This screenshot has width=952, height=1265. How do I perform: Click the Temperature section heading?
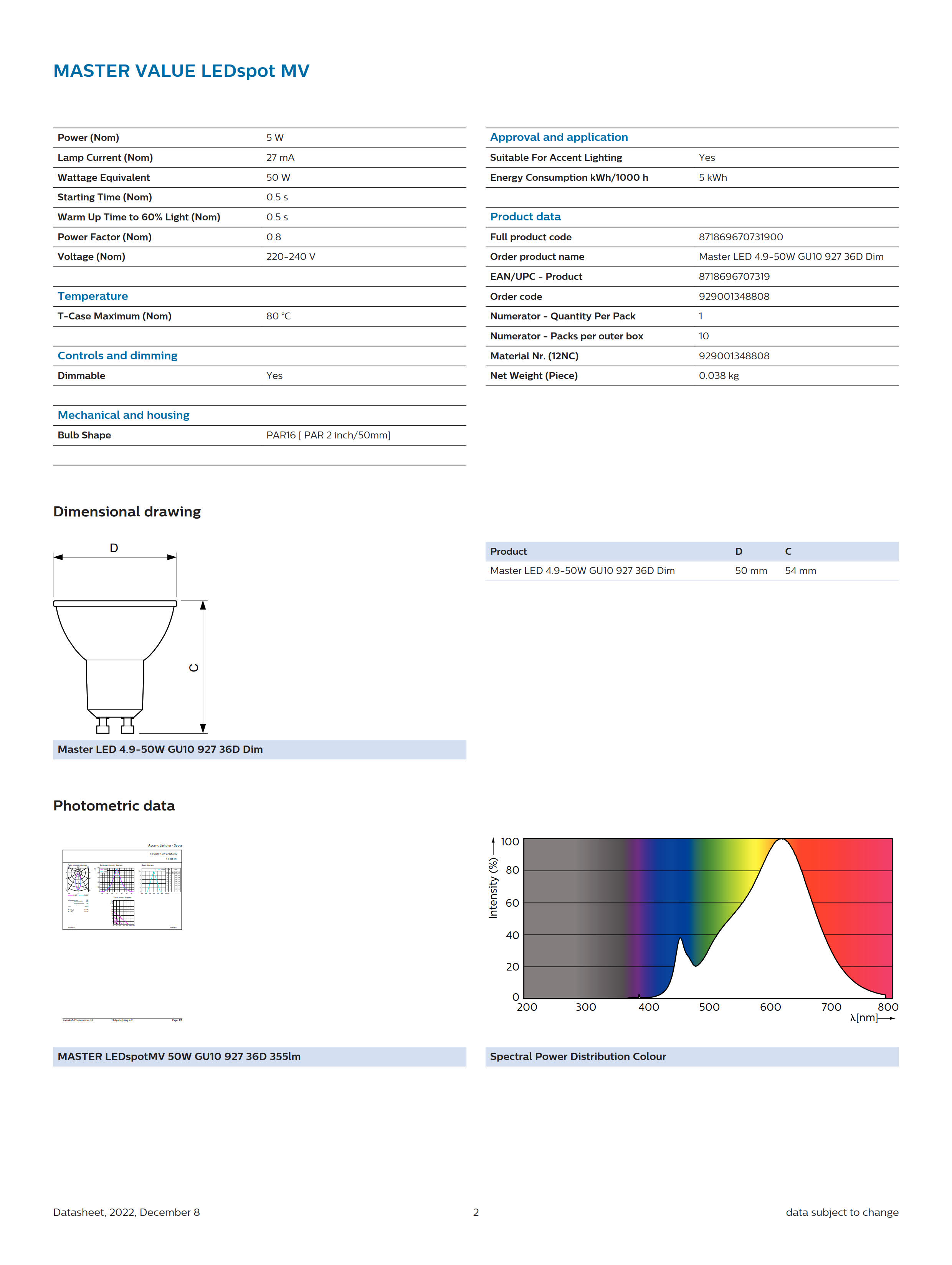point(93,296)
